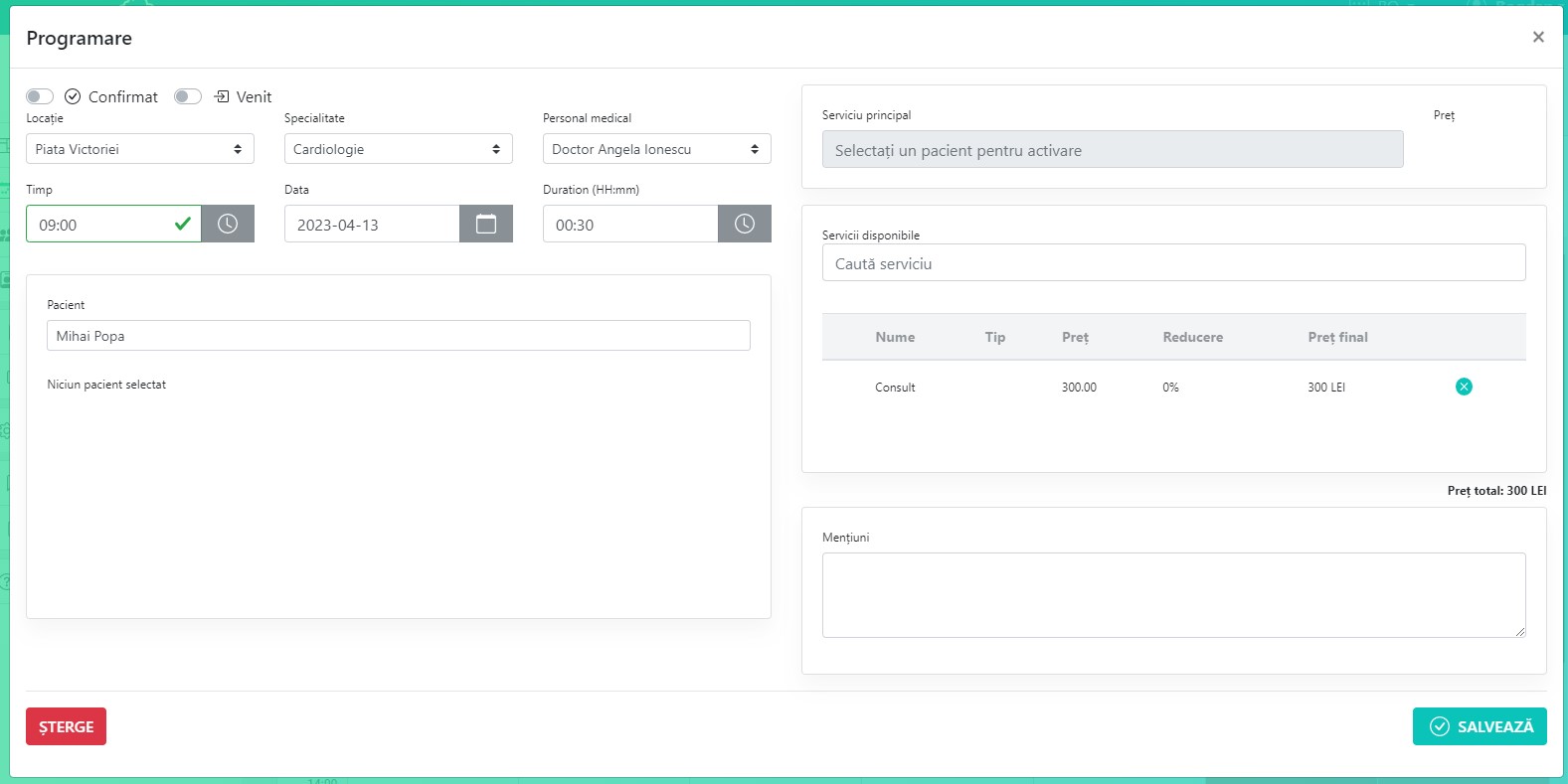Close the Programare dialog

1538,37
